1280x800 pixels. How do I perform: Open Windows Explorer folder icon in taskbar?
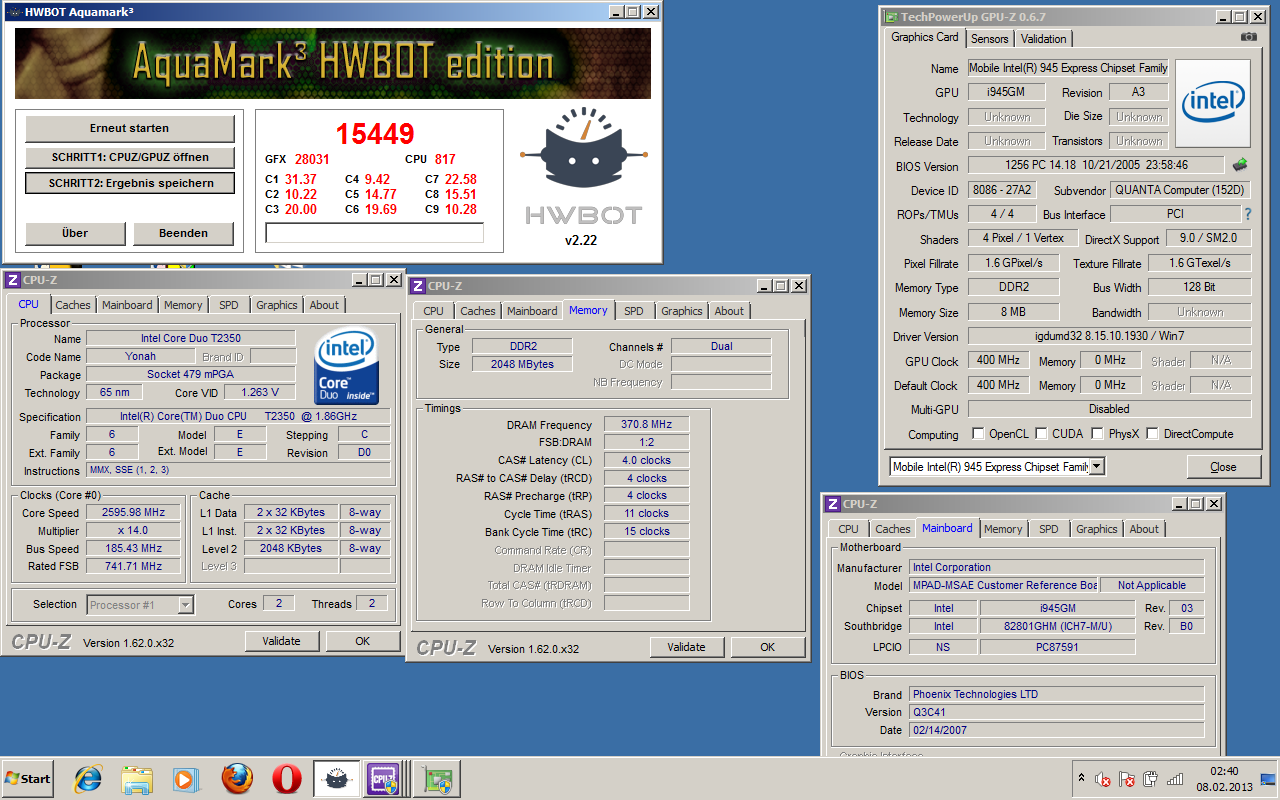pyautogui.click(x=137, y=778)
